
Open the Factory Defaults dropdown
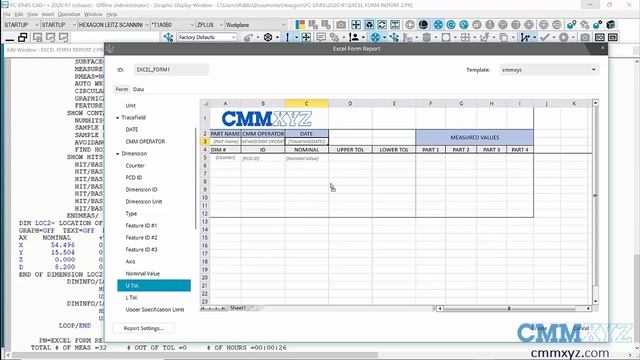tap(233, 38)
